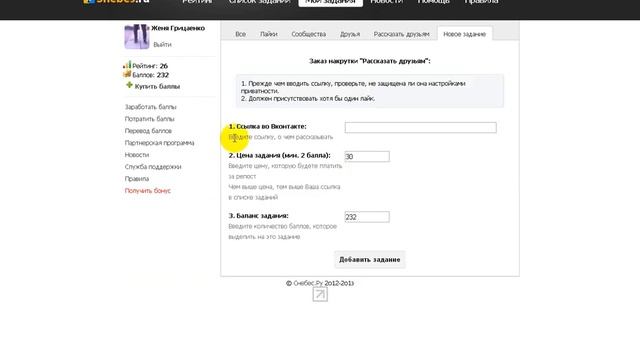Click the footer copyright 2012-2013 text
The image size is (640, 360).
click(x=320, y=283)
